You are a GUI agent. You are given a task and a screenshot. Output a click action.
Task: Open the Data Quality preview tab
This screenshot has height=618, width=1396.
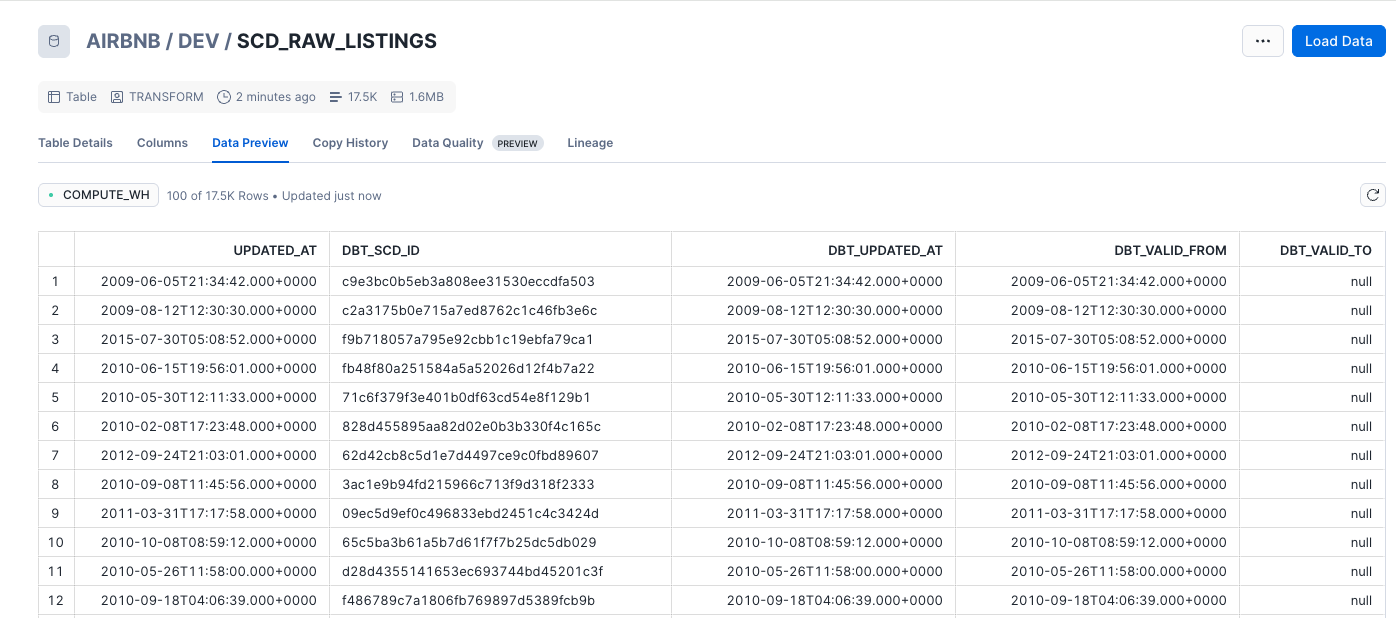tap(447, 143)
